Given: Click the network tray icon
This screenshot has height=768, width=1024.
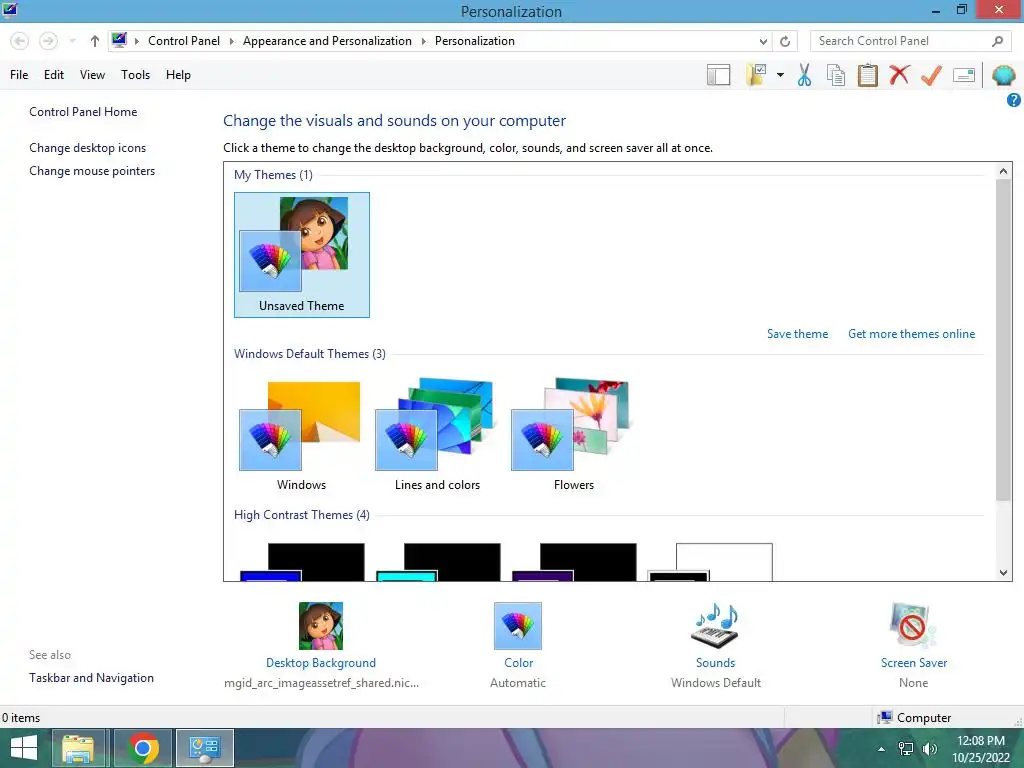Looking at the screenshot, I should pyautogui.click(x=906, y=749).
